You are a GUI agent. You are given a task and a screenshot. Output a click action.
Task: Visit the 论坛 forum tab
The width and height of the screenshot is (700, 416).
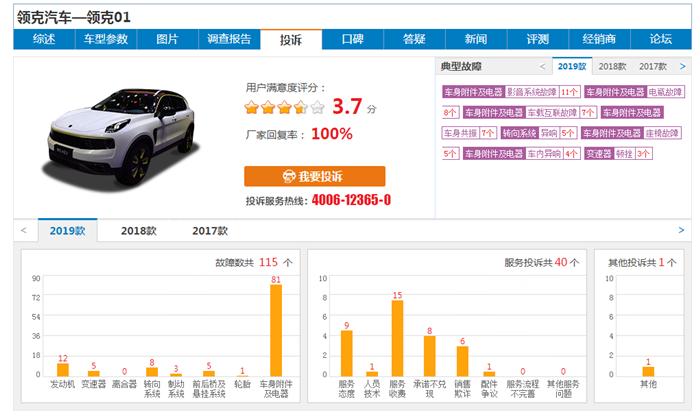click(x=661, y=39)
